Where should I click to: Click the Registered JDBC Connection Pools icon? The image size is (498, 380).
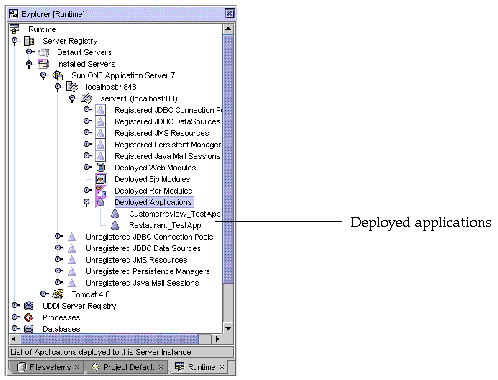tap(100, 110)
